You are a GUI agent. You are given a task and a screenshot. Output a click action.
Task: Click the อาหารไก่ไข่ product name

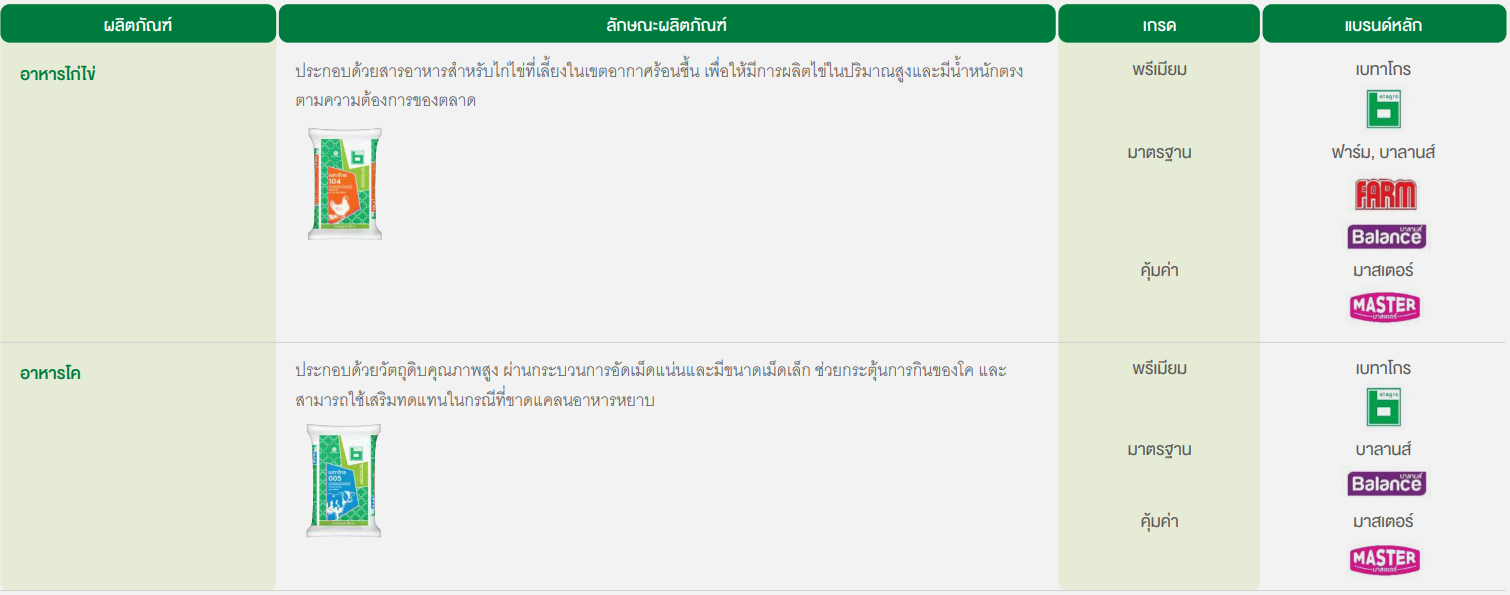tap(57, 74)
